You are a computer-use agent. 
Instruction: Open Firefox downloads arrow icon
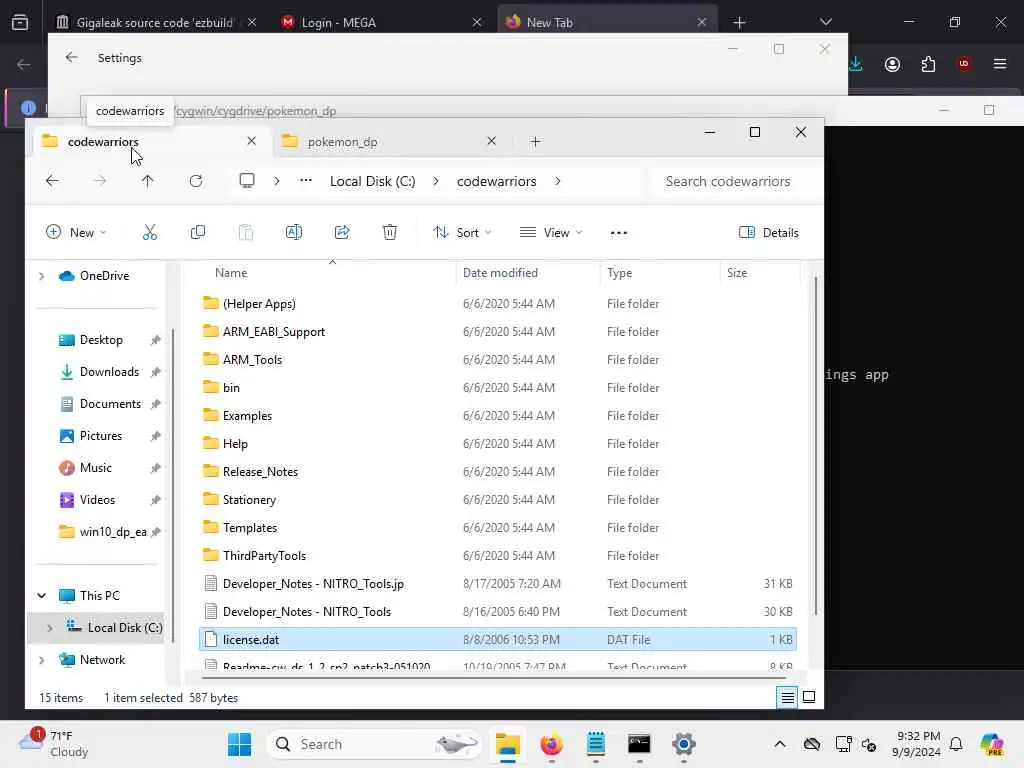[856, 64]
